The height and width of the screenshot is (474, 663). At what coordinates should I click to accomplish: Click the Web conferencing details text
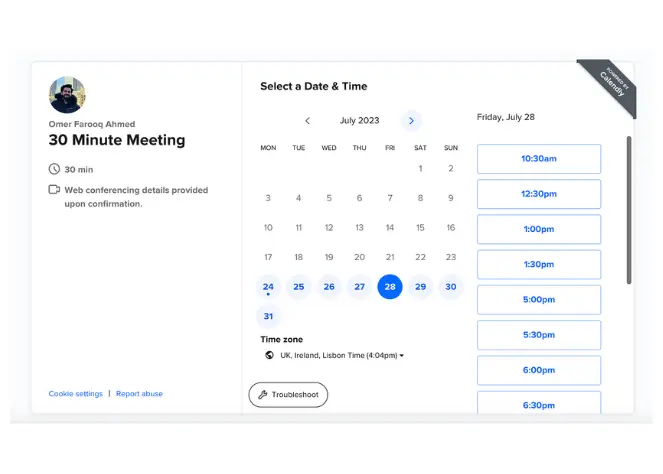136,197
